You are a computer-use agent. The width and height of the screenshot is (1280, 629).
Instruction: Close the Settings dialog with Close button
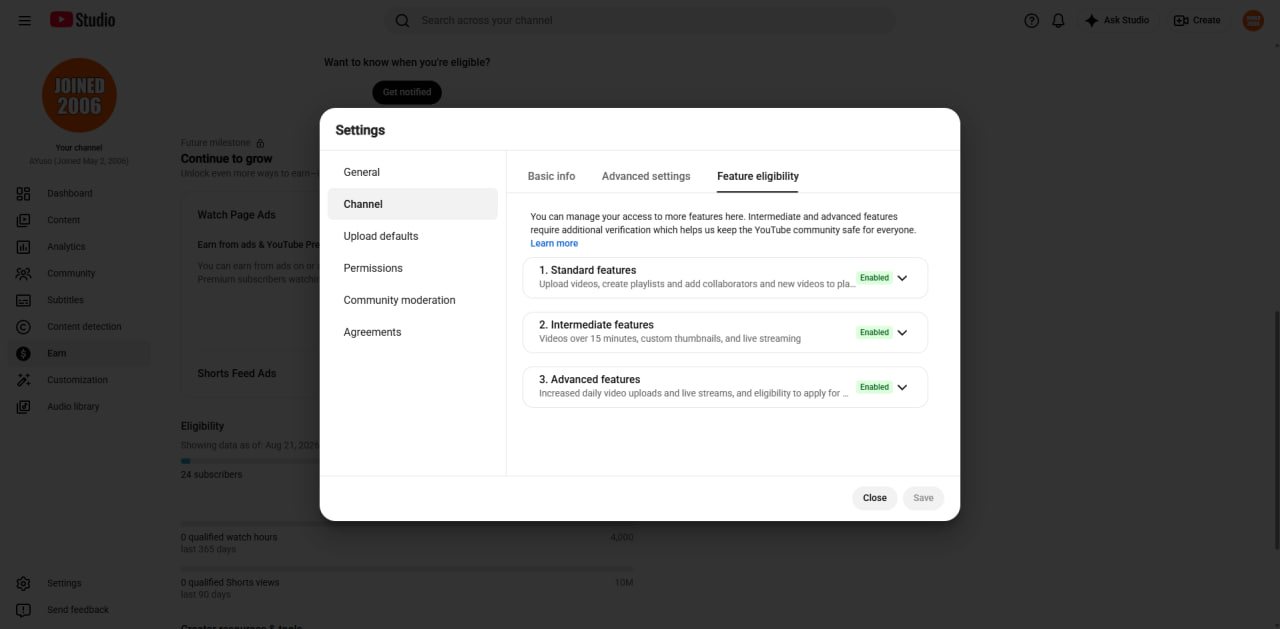[875, 498]
